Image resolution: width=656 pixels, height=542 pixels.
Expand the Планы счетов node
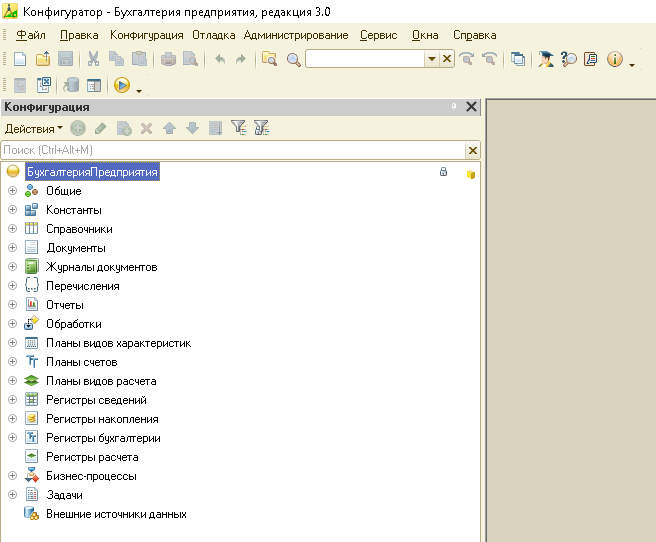pos(13,362)
